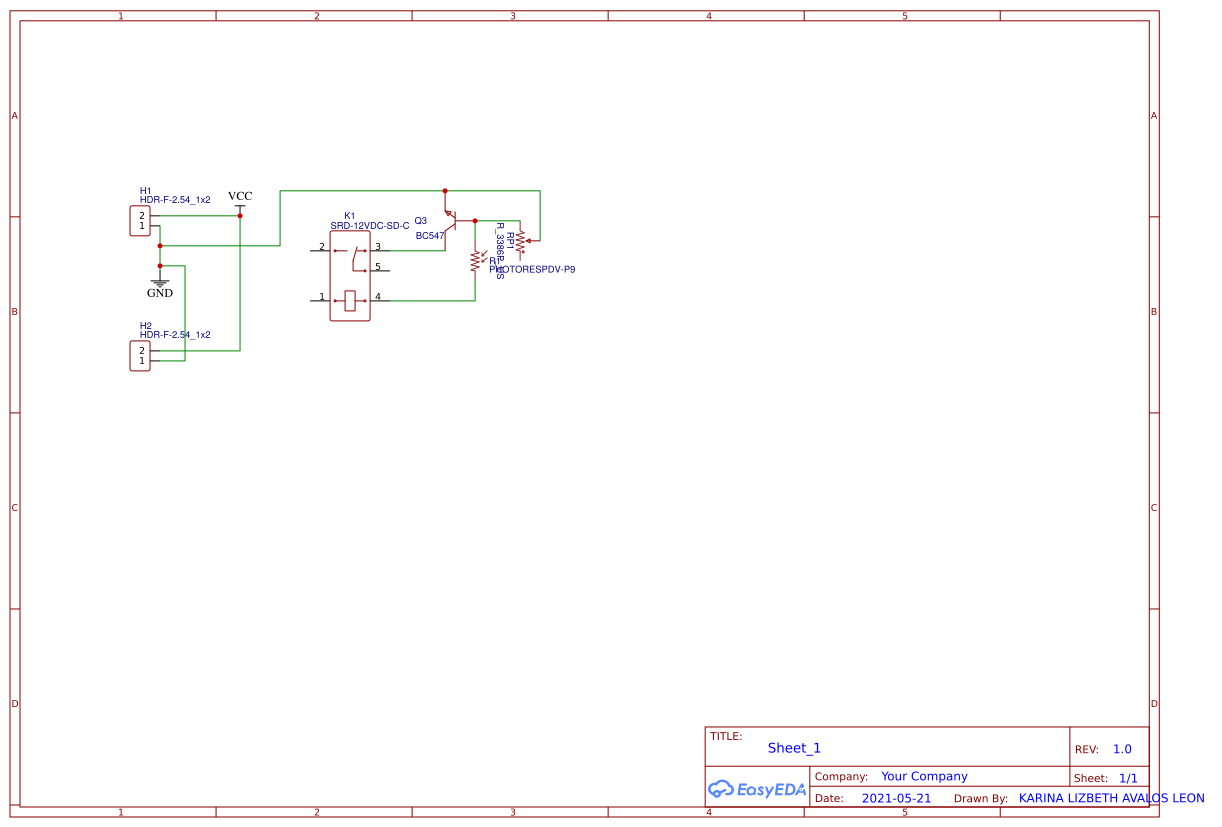The width and height of the screenshot is (1222, 827).
Task: Select the date 2021-05-21 in title block
Action: coord(897,798)
